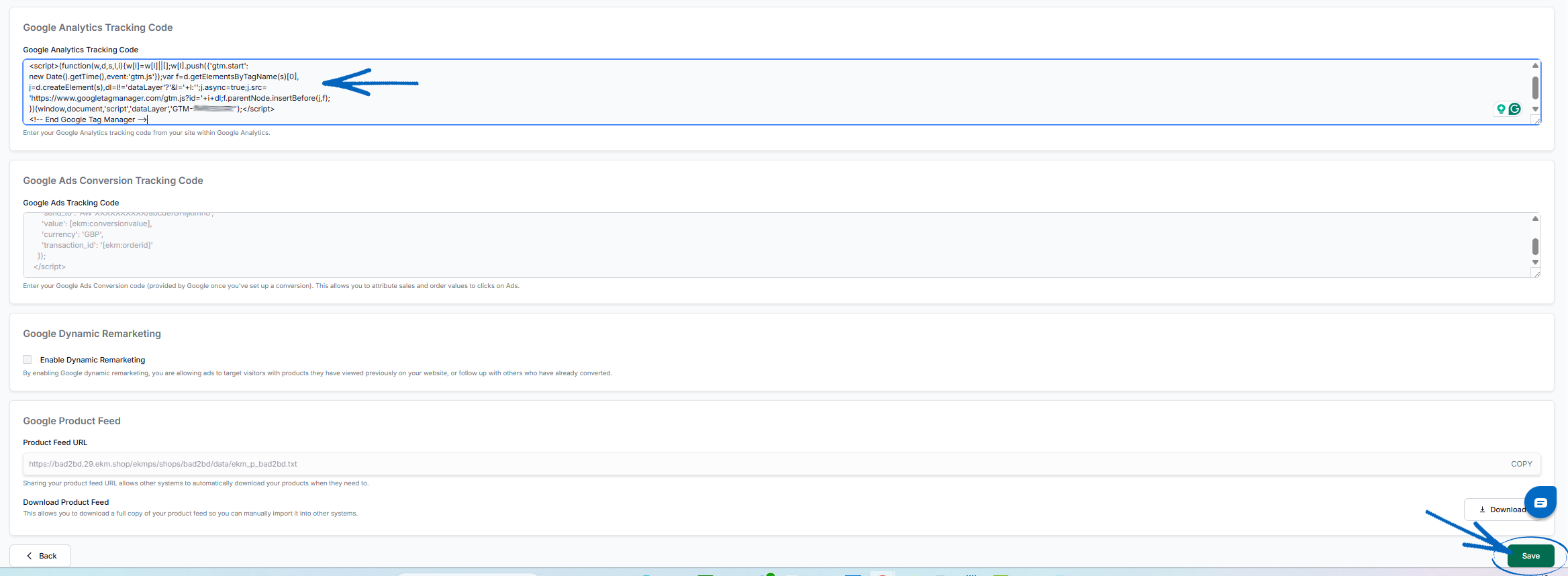Click the 'Google Product Feed' heading

click(x=72, y=421)
